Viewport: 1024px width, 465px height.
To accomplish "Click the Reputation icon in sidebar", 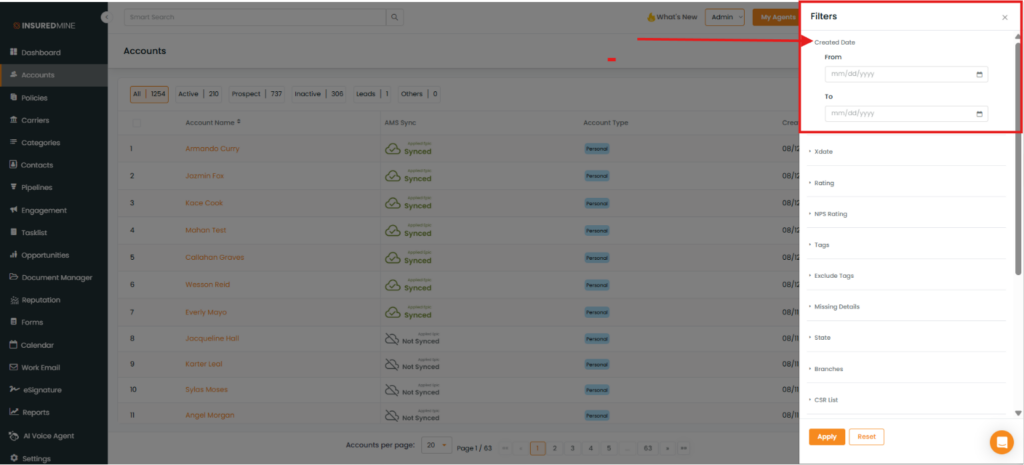I will pos(14,300).
